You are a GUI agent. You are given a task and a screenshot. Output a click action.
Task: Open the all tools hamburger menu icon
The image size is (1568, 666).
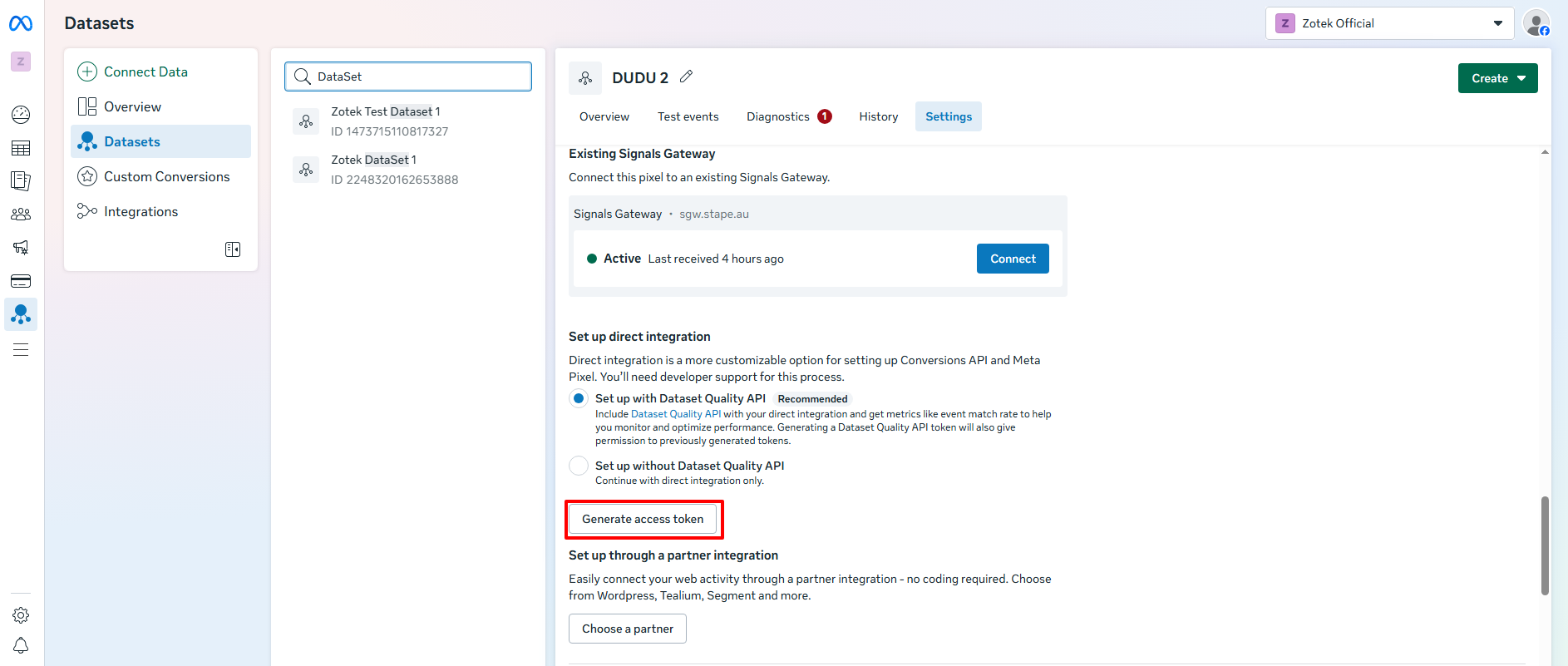pyautogui.click(x=21, y=350)
